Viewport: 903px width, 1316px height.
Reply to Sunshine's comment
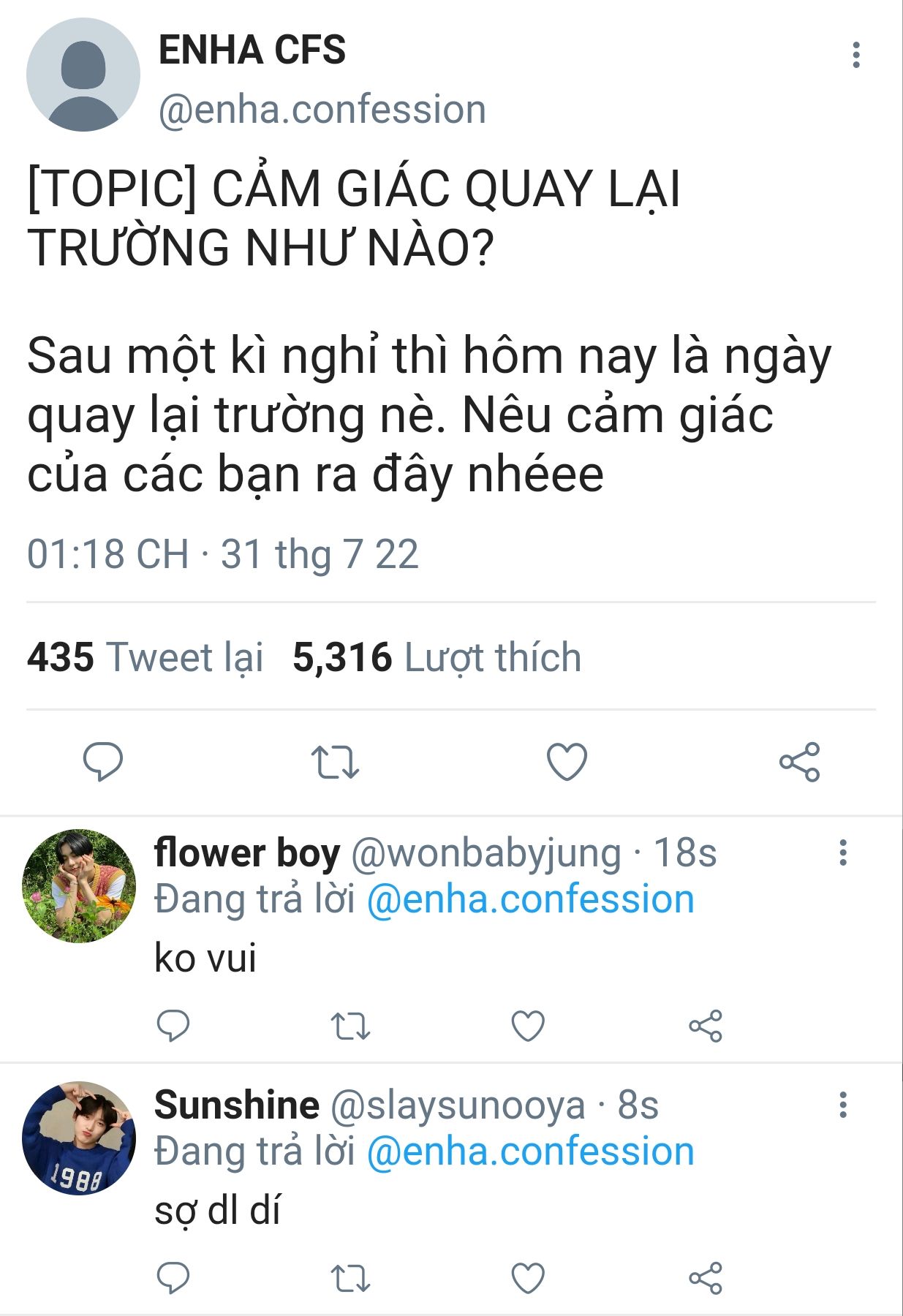coord(173,1278)
